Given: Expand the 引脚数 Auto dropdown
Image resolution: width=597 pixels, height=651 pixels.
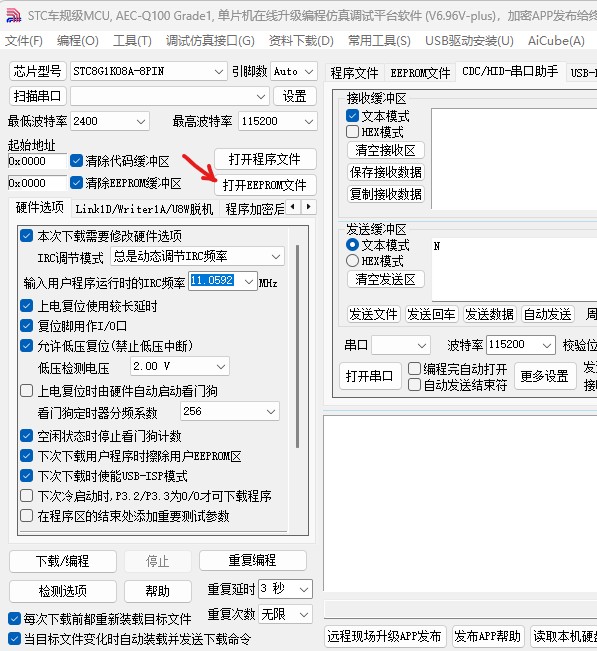Looking at the screenshot, I should (308, 71).
